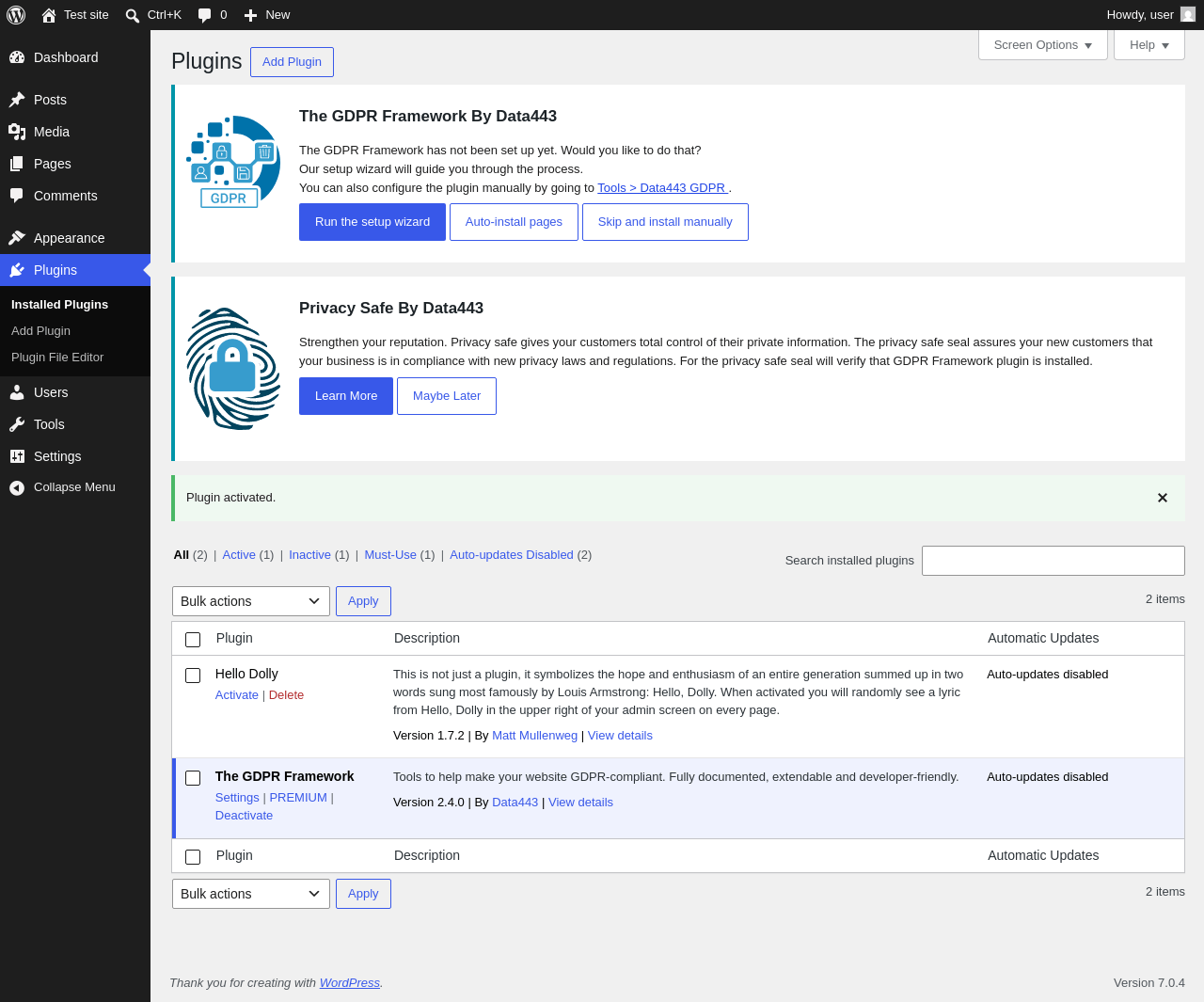The height and width of the screenshot is (1002, 1204).
Task: Open the top Bulk actions dropdown
Action: pyautogui.click(x=251, y=601)
